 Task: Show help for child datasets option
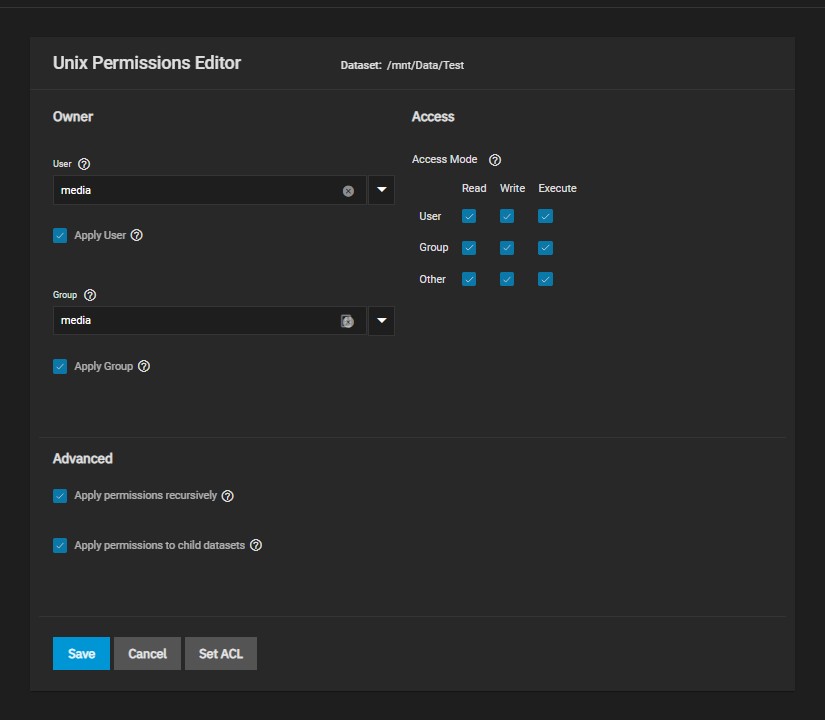pyautogui.click(x=256, y=545)
